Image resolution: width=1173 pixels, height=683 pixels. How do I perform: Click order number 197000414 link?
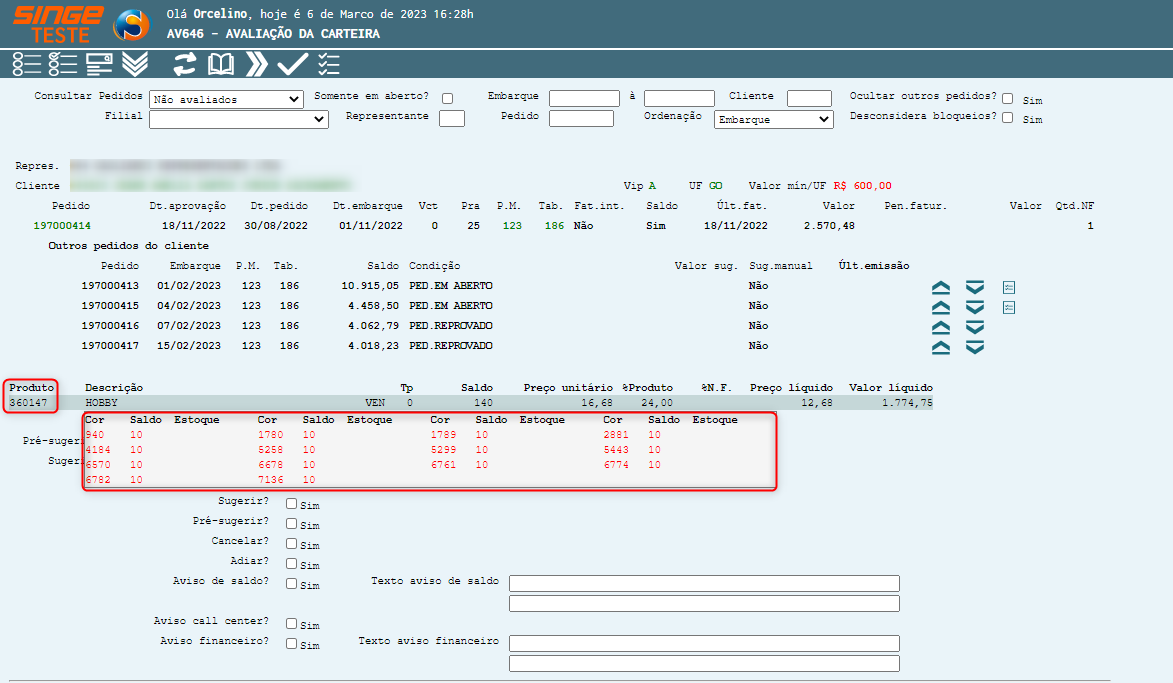(62, 226)
